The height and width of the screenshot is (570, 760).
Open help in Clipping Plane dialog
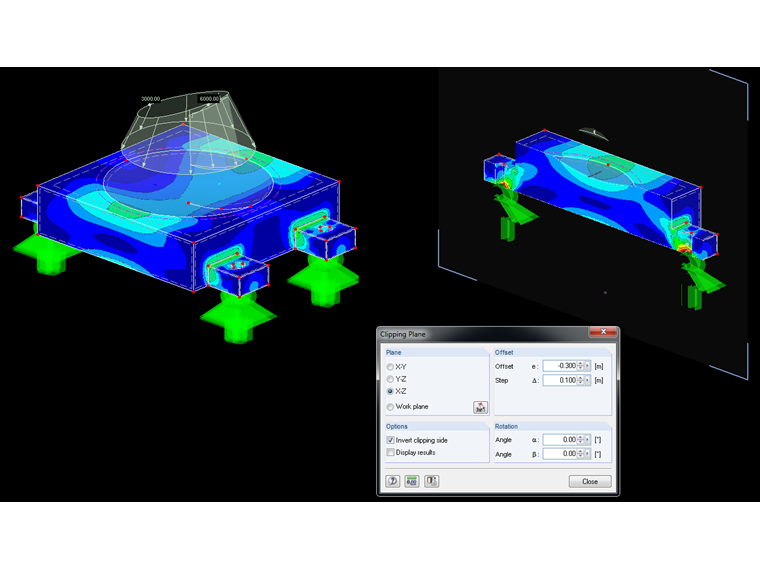(393, 481)
